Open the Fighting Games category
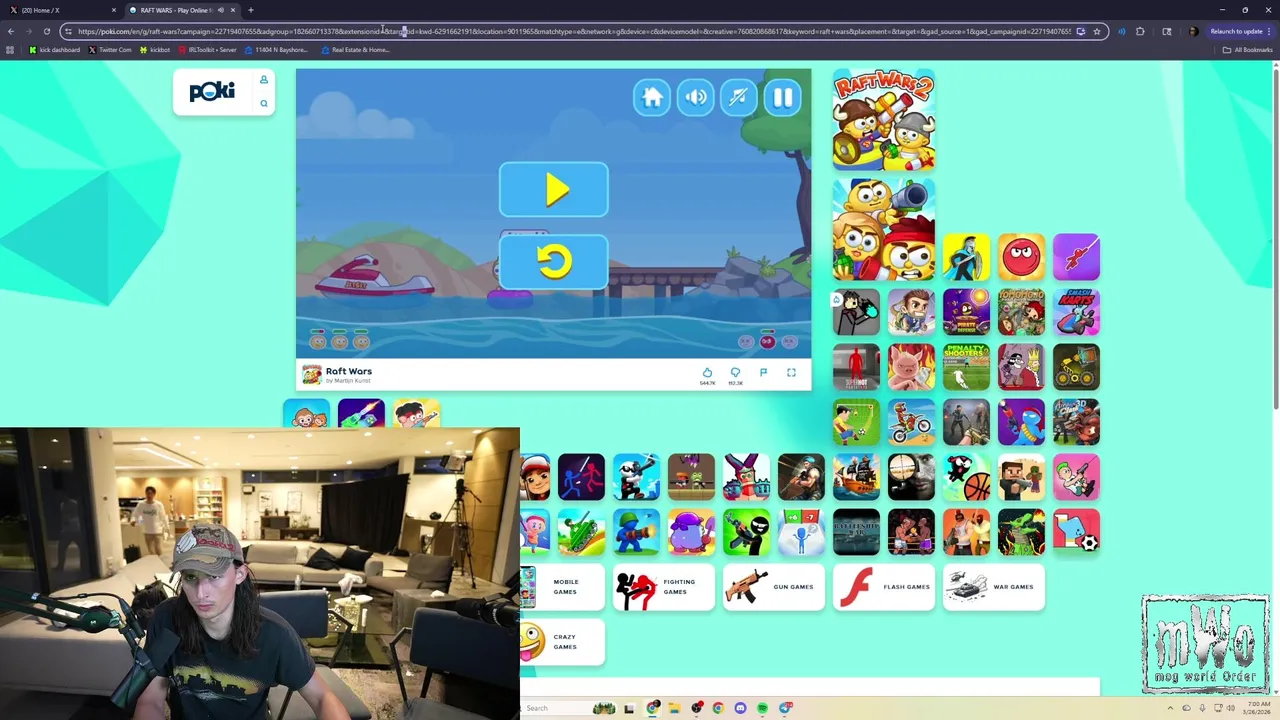 pos(664,587)
